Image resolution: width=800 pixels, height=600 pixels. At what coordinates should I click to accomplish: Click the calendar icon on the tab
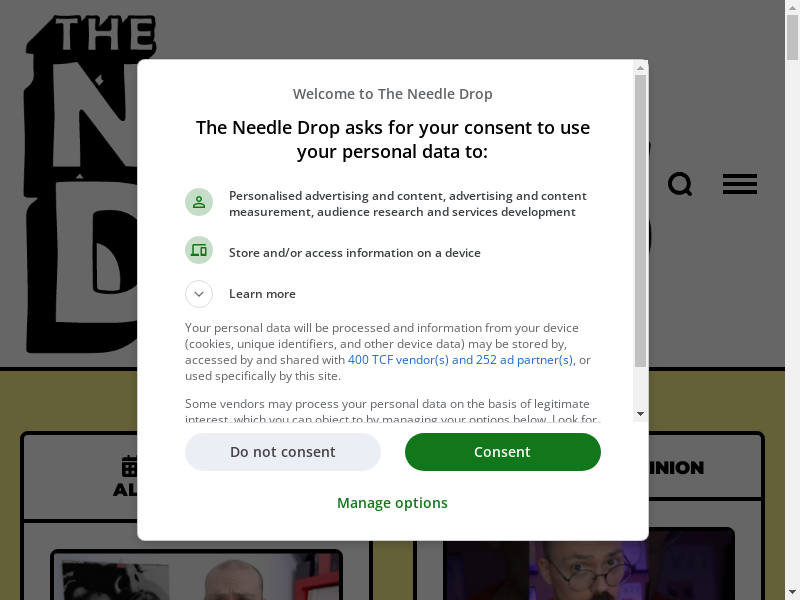click(129, 466)
